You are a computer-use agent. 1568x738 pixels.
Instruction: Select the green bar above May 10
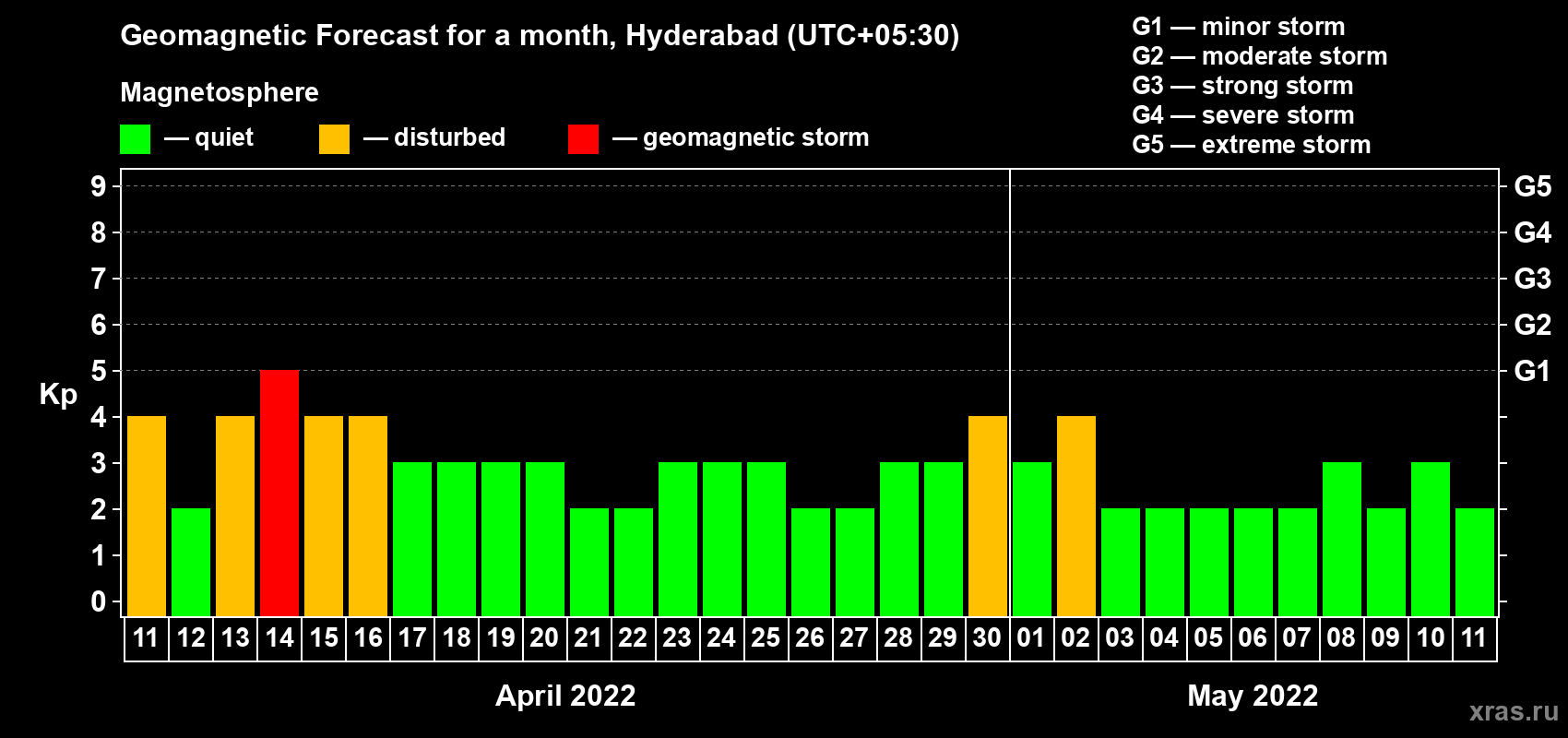[1431, 539]
